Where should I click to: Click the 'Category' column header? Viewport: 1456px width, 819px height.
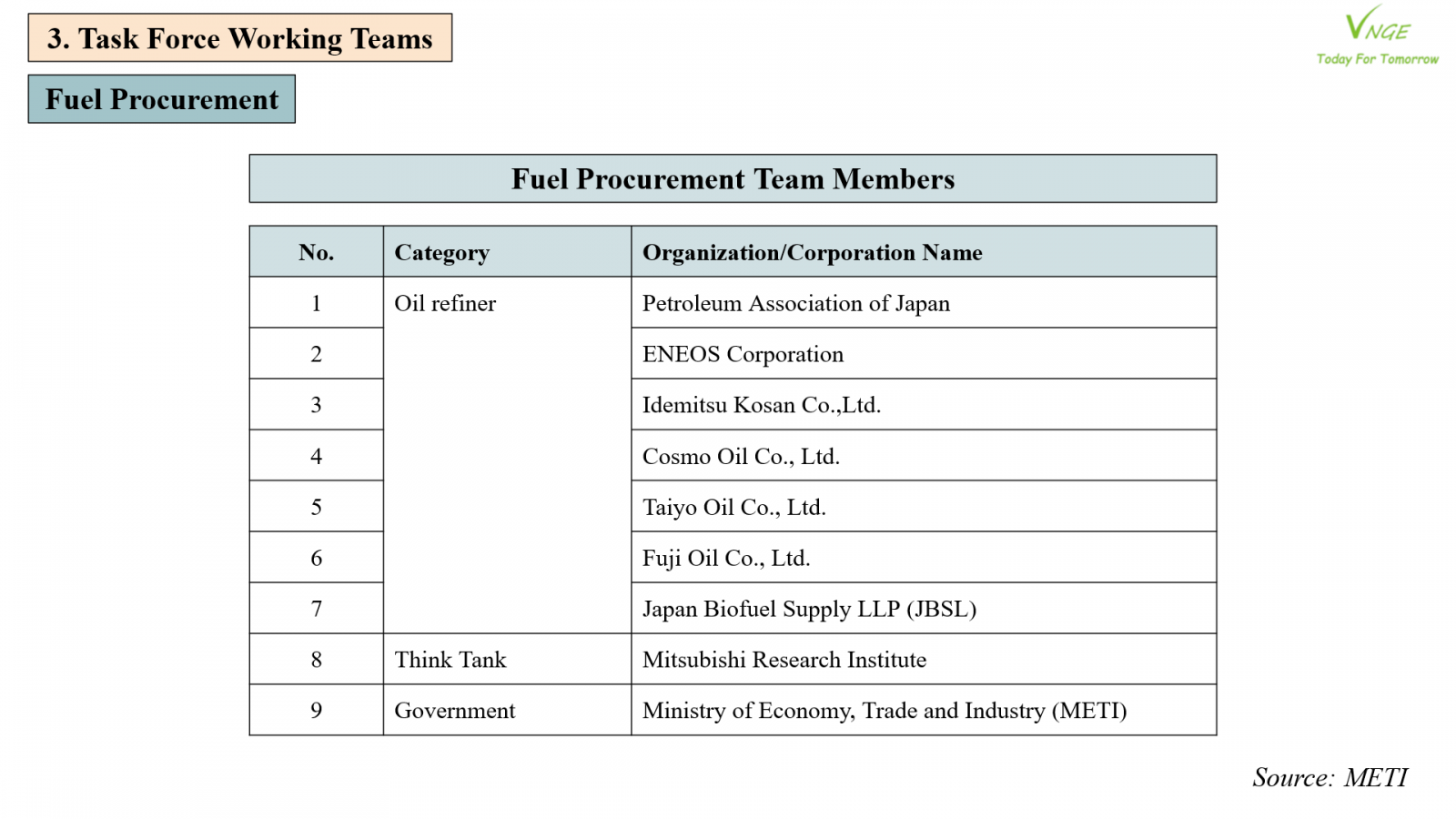(442, 252)
